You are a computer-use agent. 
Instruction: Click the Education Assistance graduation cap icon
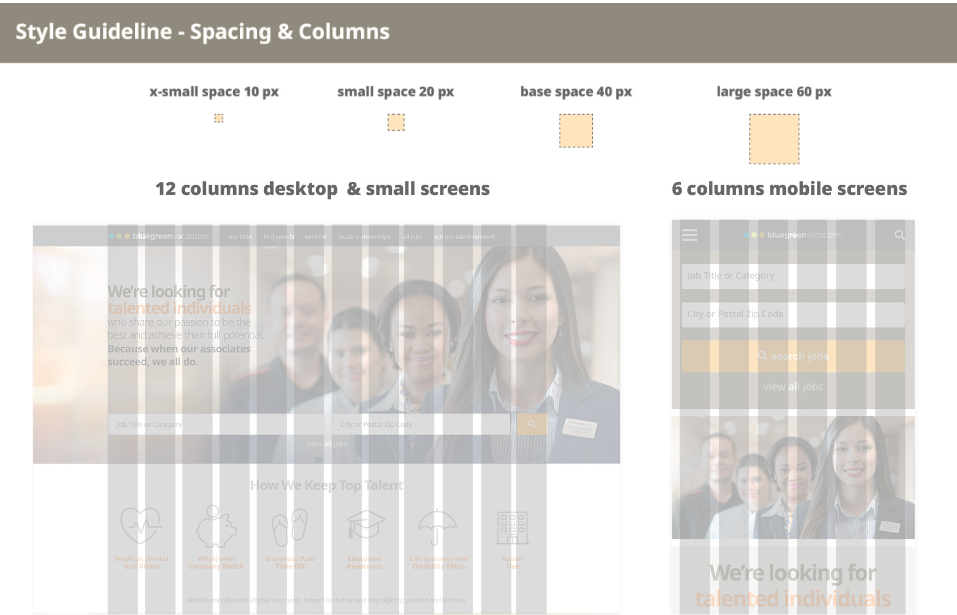[365, 524]
